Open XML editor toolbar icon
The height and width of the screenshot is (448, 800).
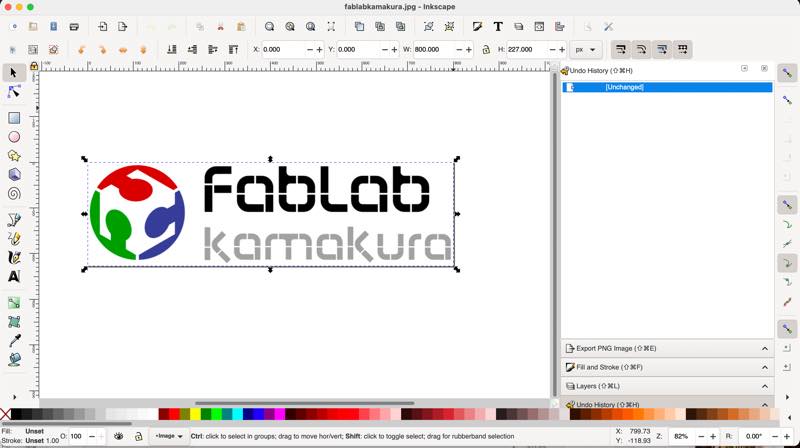[x=539, y=27]
